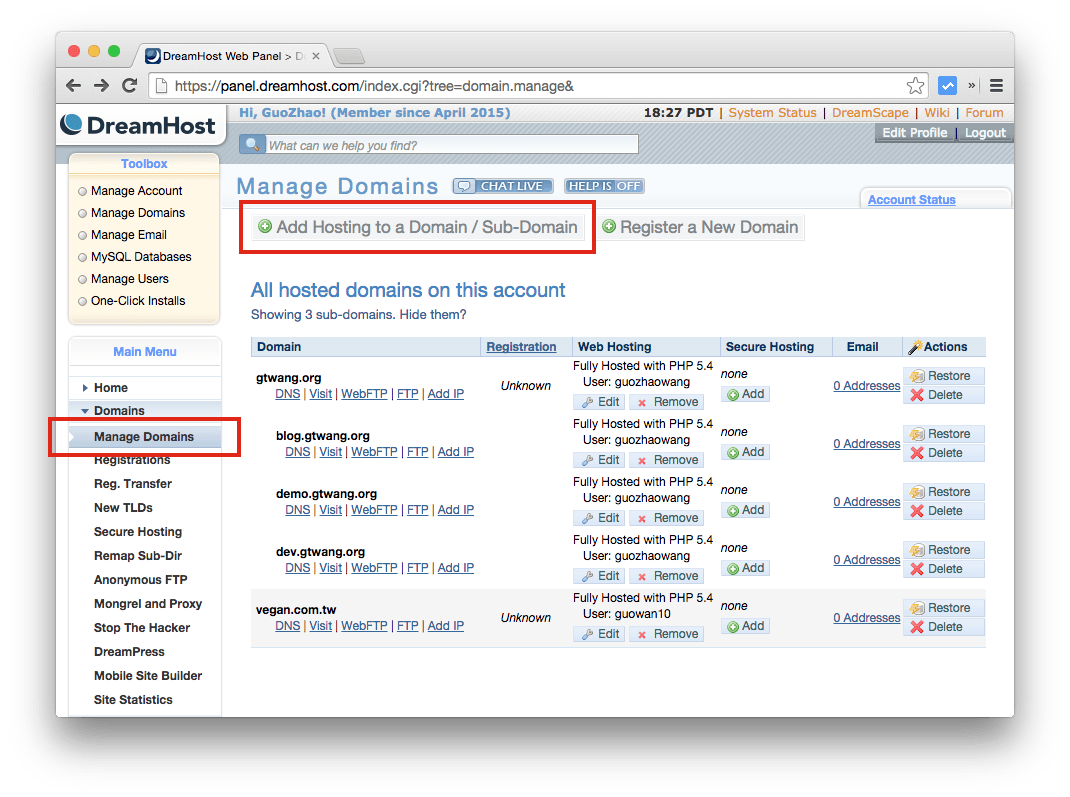Expand the Home section in Main Menu

pyautogui.click(x=84, y=387)
